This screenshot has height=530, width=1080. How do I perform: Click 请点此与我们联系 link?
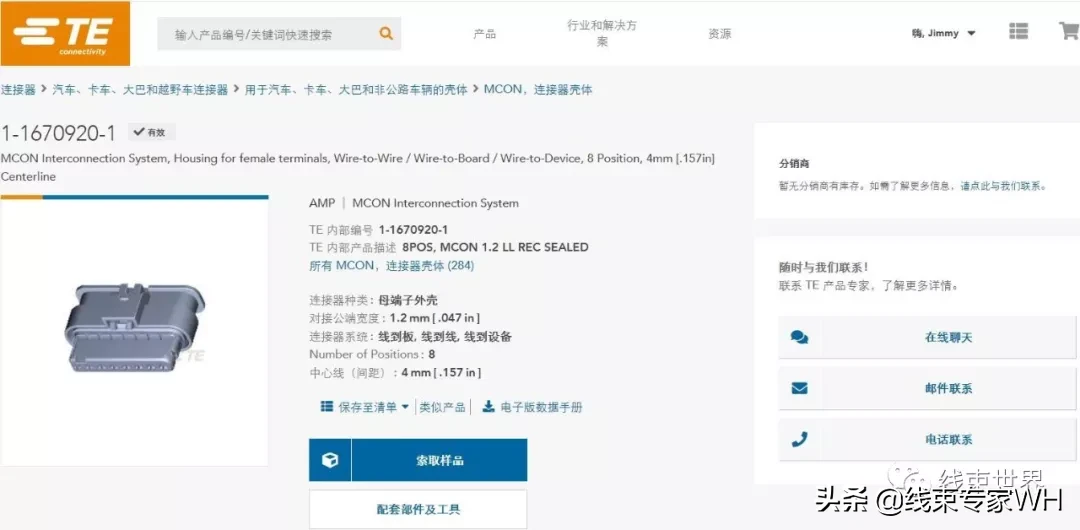tap(1003, 186)
